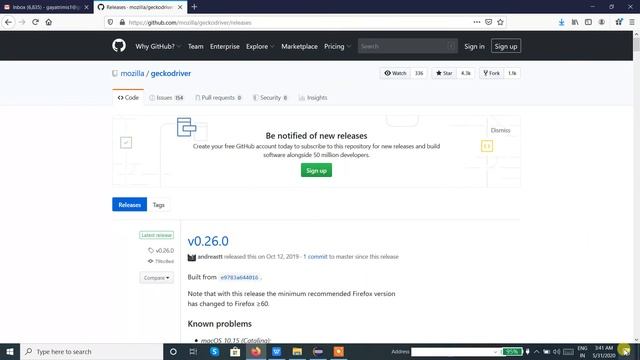
Task: Click the Sign in link
Action: [474, 46]
